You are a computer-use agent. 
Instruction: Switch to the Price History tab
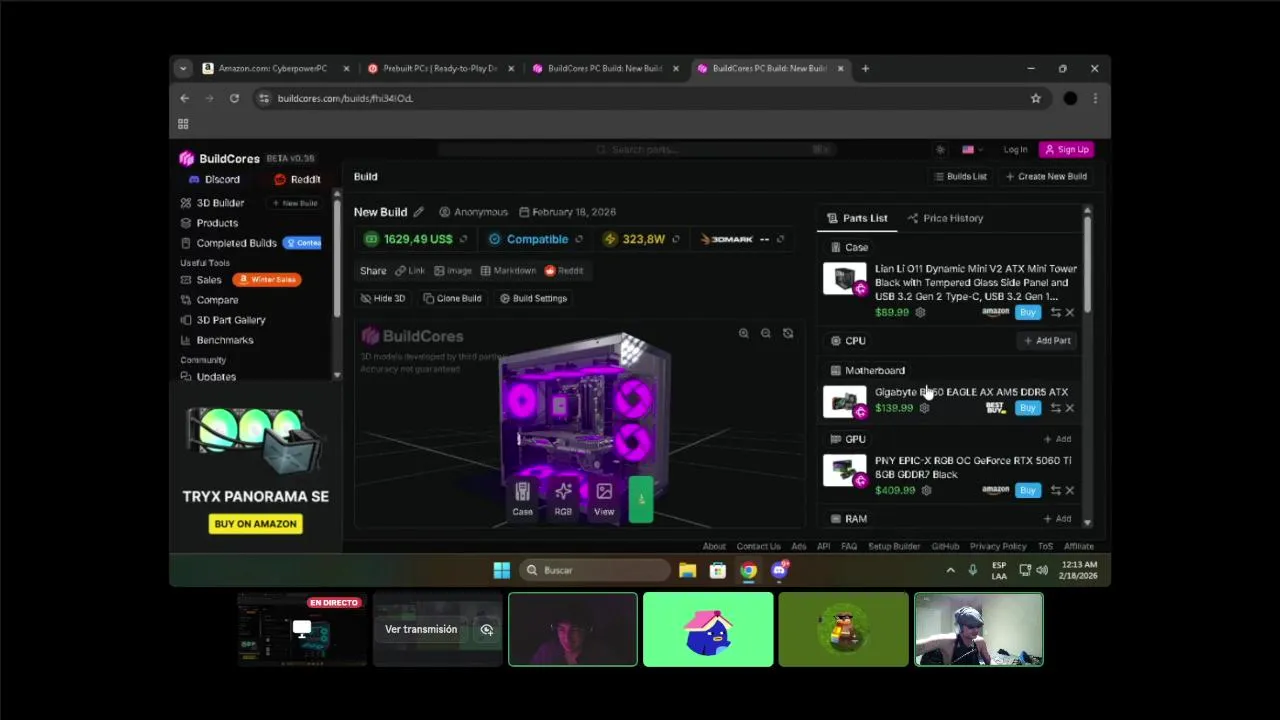point(945,218)
